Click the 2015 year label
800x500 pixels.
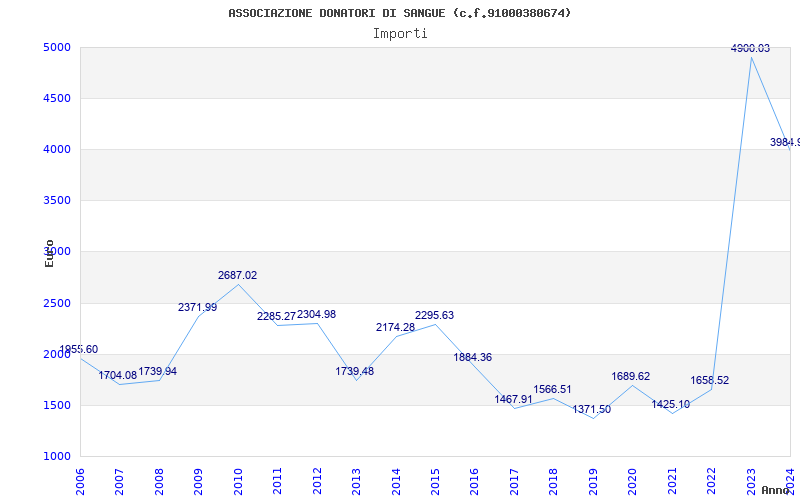[435, 482]
